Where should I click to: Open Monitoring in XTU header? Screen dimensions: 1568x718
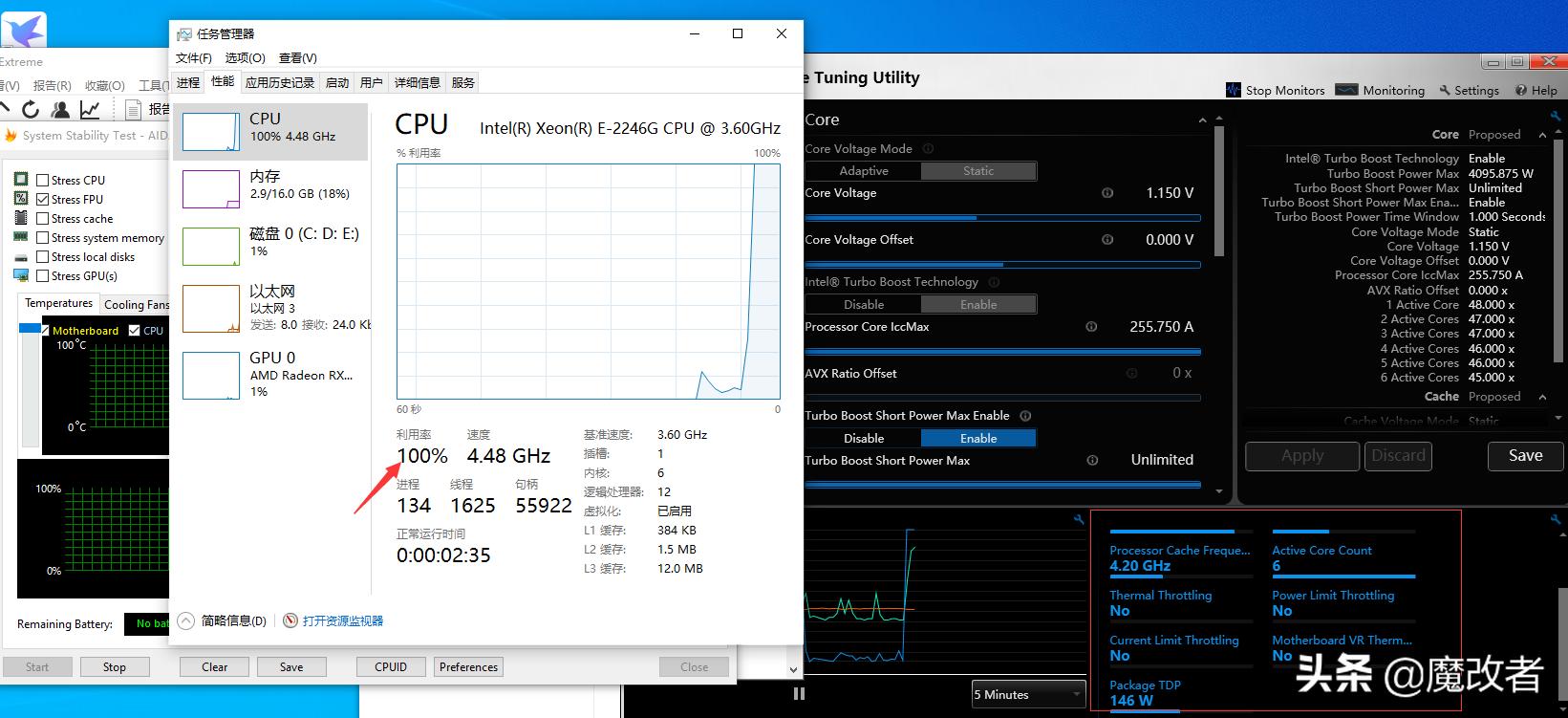[1381, 90]
